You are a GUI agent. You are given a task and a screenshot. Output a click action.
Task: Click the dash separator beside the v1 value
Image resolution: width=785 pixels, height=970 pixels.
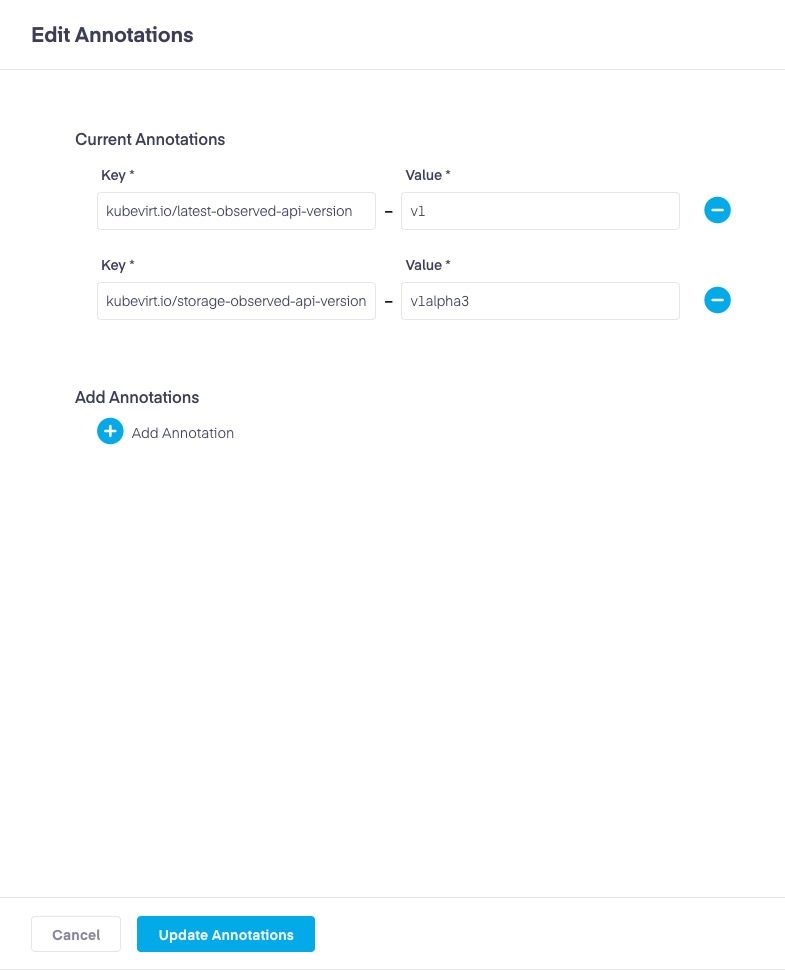click(x=388, y=212)
